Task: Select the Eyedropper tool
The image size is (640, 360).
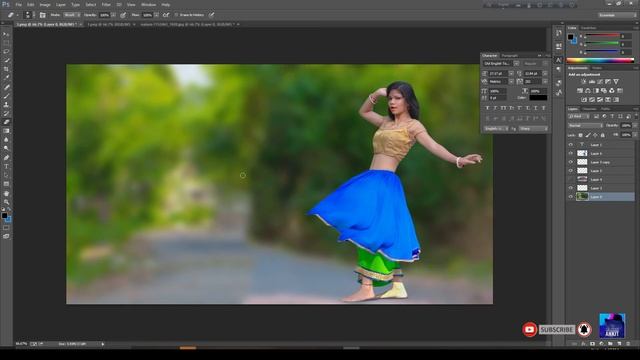Action: tap(6, 78)
